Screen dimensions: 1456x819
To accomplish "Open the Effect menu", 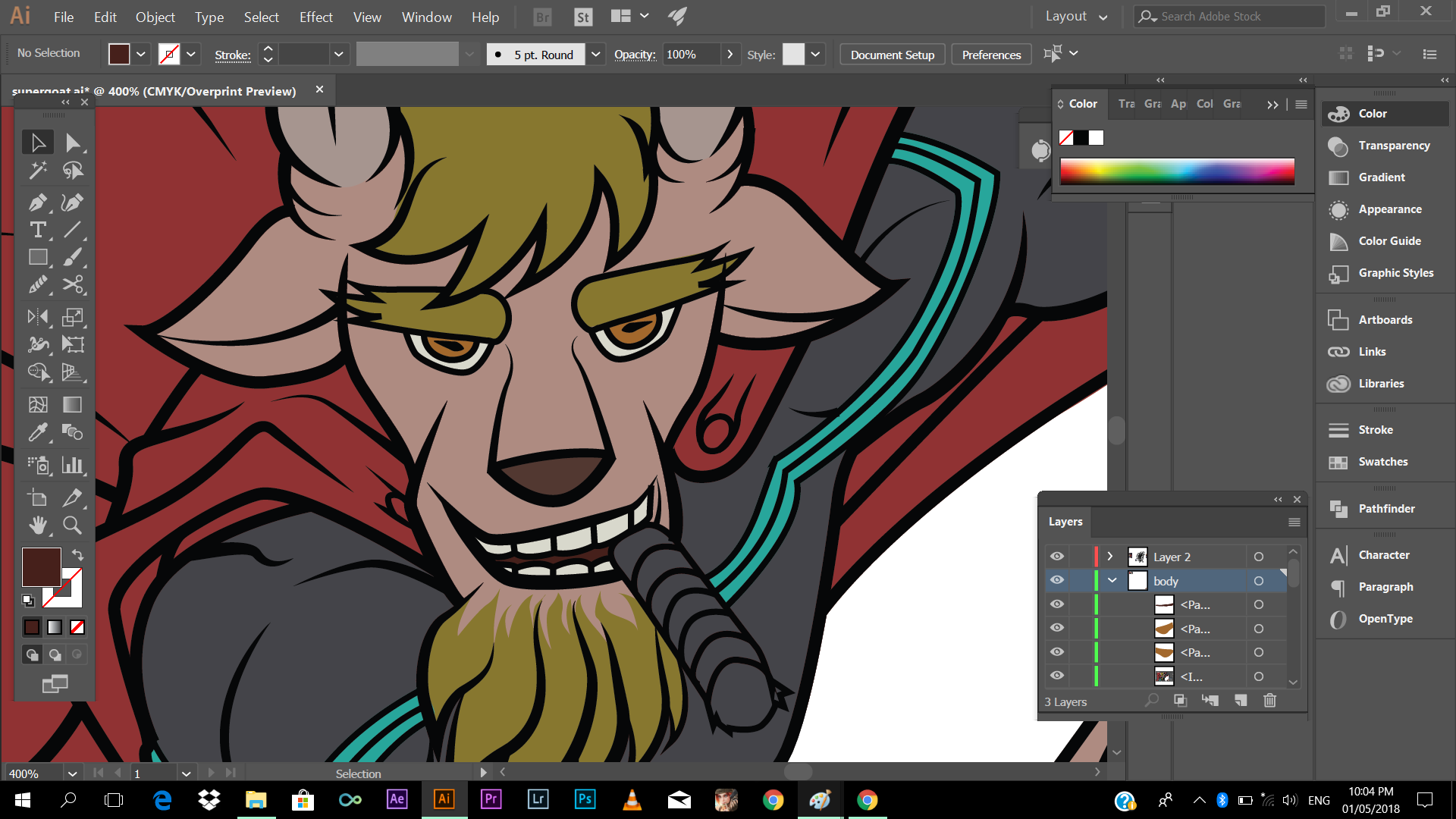I will pos(315,17).
